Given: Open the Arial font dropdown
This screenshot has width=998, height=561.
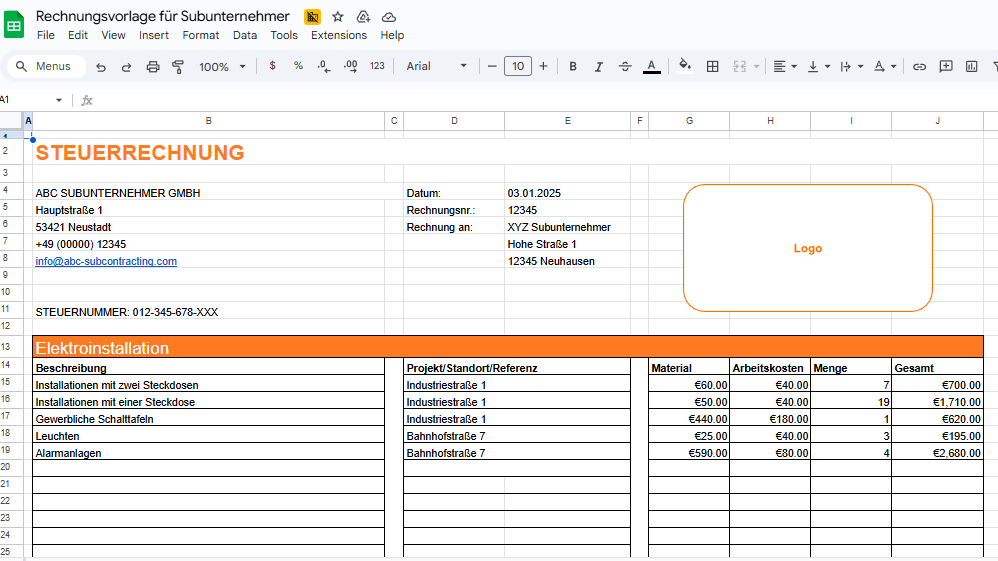Looking at the screenshot, I should coord(436,66).
